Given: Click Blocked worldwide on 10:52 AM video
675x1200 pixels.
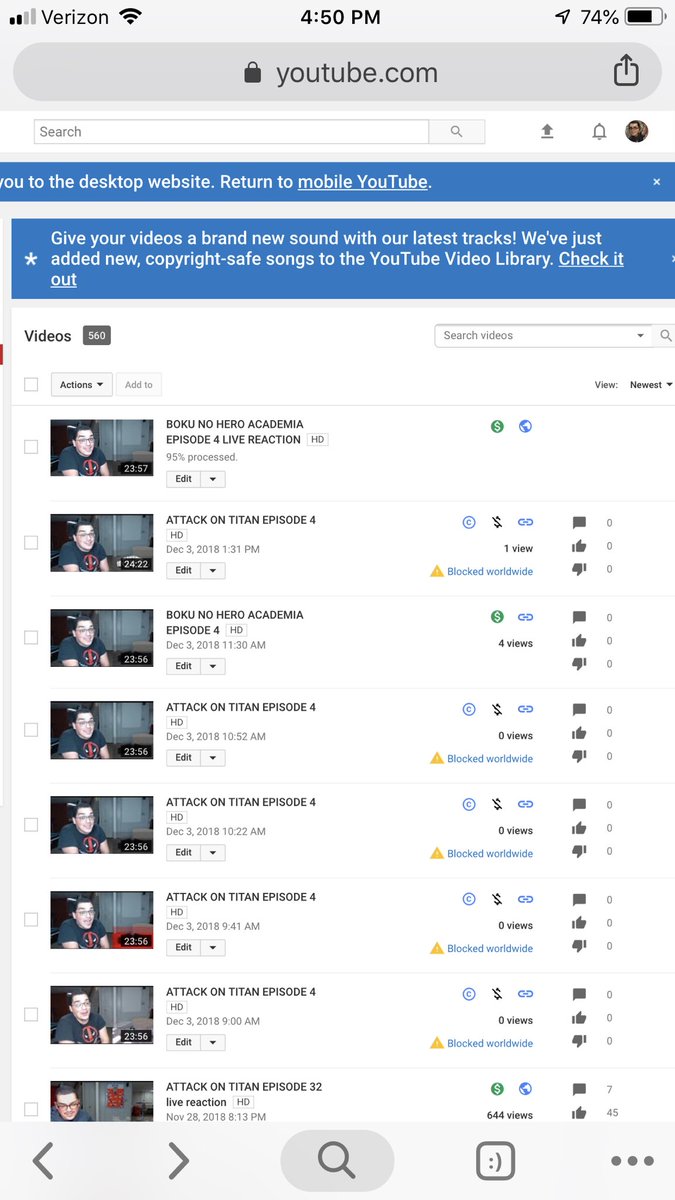Looking at the screenshot, I should coord(490,758).
